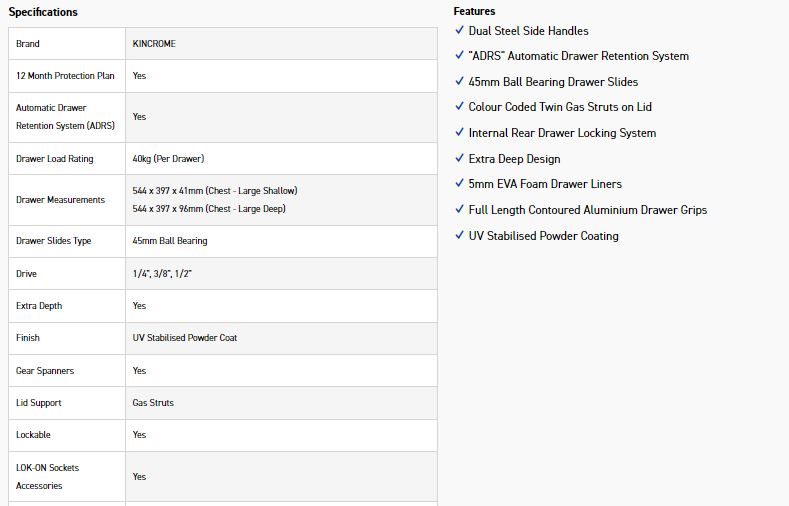Click the LOK-ON Sockets Accessories label
This screenshot has height=506, width=789.
tap(47, 476)
